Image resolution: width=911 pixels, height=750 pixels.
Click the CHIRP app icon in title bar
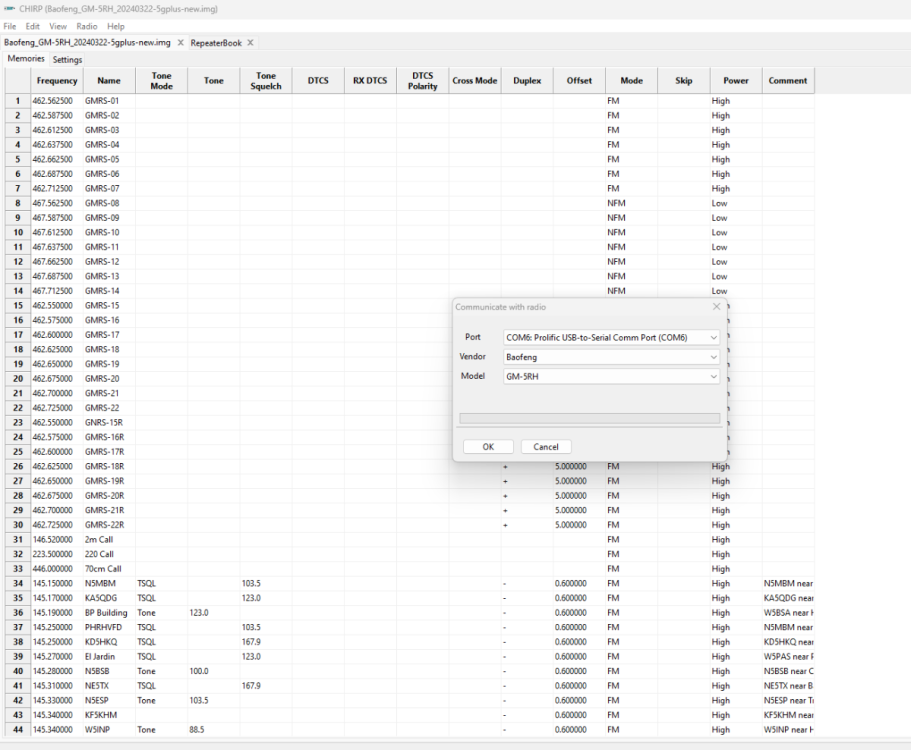tap(9, 9)
